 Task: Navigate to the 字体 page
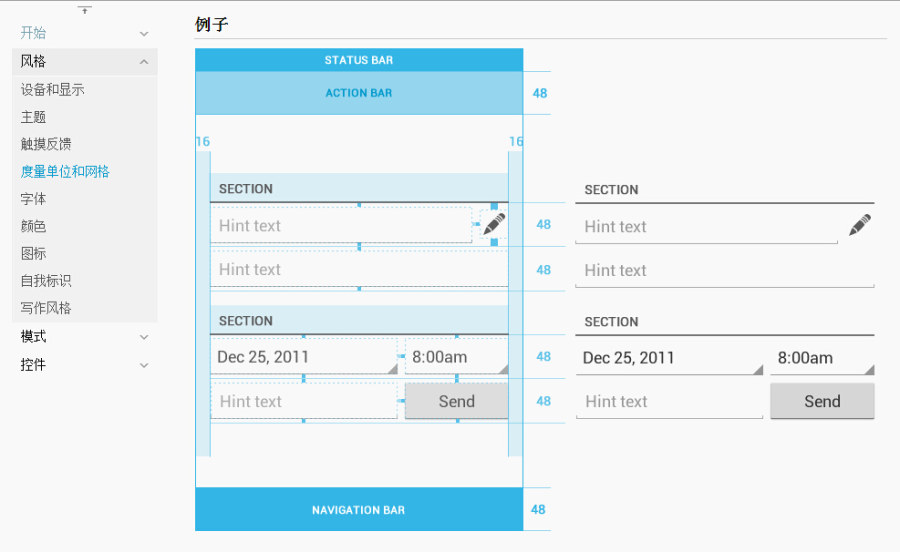33,199
